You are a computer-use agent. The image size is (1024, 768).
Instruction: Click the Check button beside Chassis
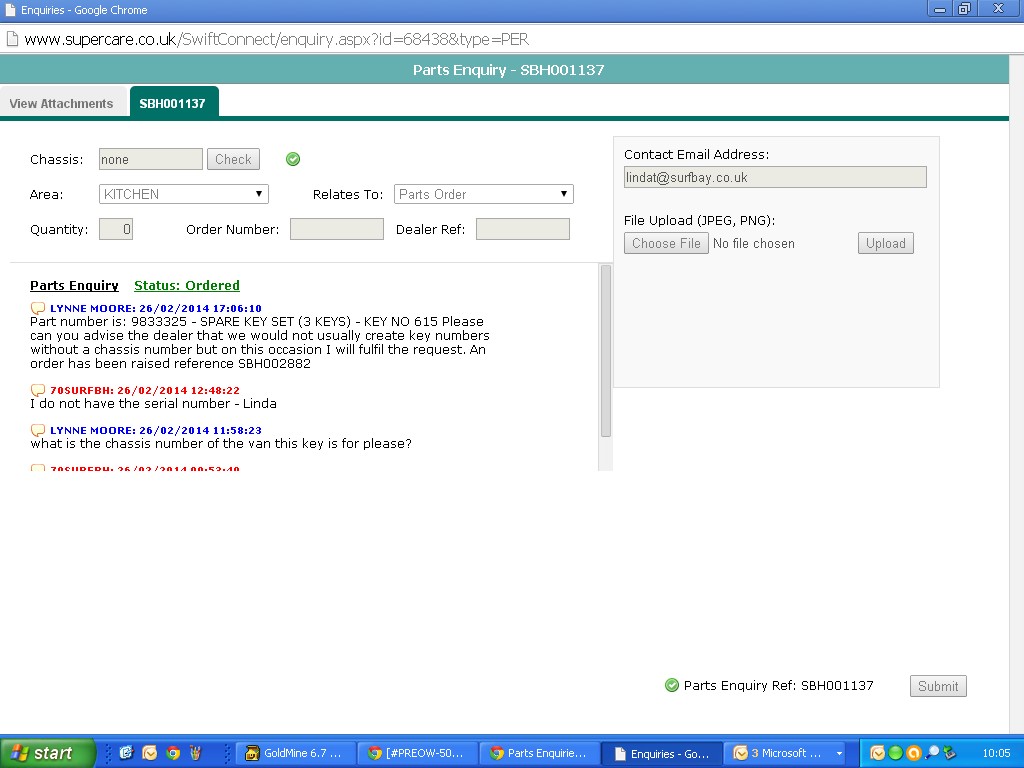click(233, 159)
